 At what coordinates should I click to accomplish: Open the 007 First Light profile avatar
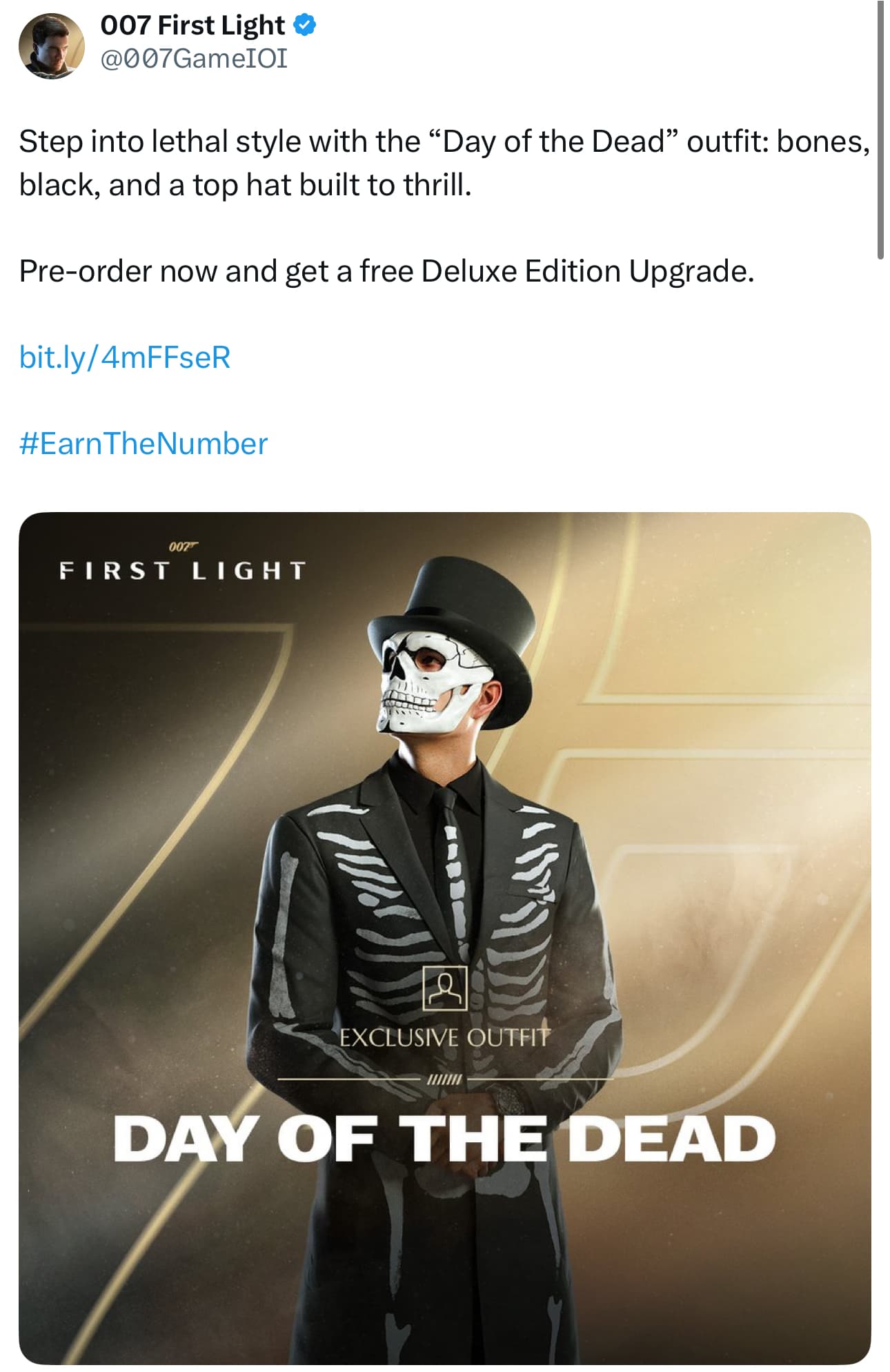pyautogui.click(x=52, y=46)
